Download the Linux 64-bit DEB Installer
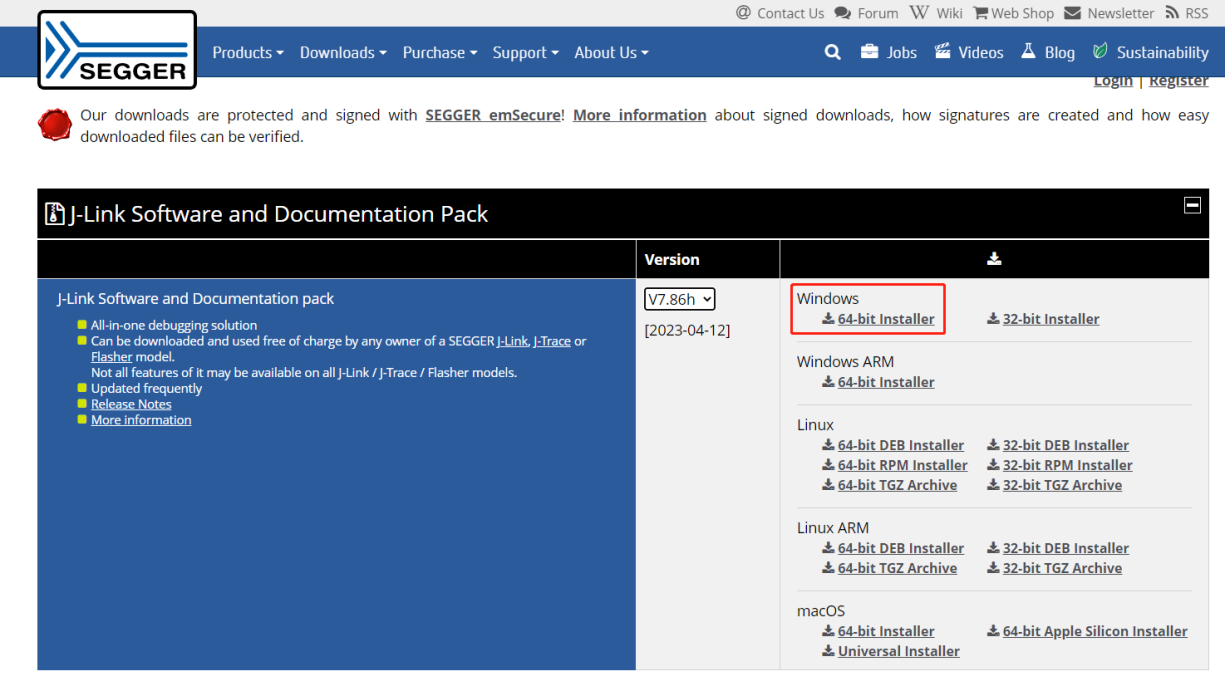 coord(900,445)
